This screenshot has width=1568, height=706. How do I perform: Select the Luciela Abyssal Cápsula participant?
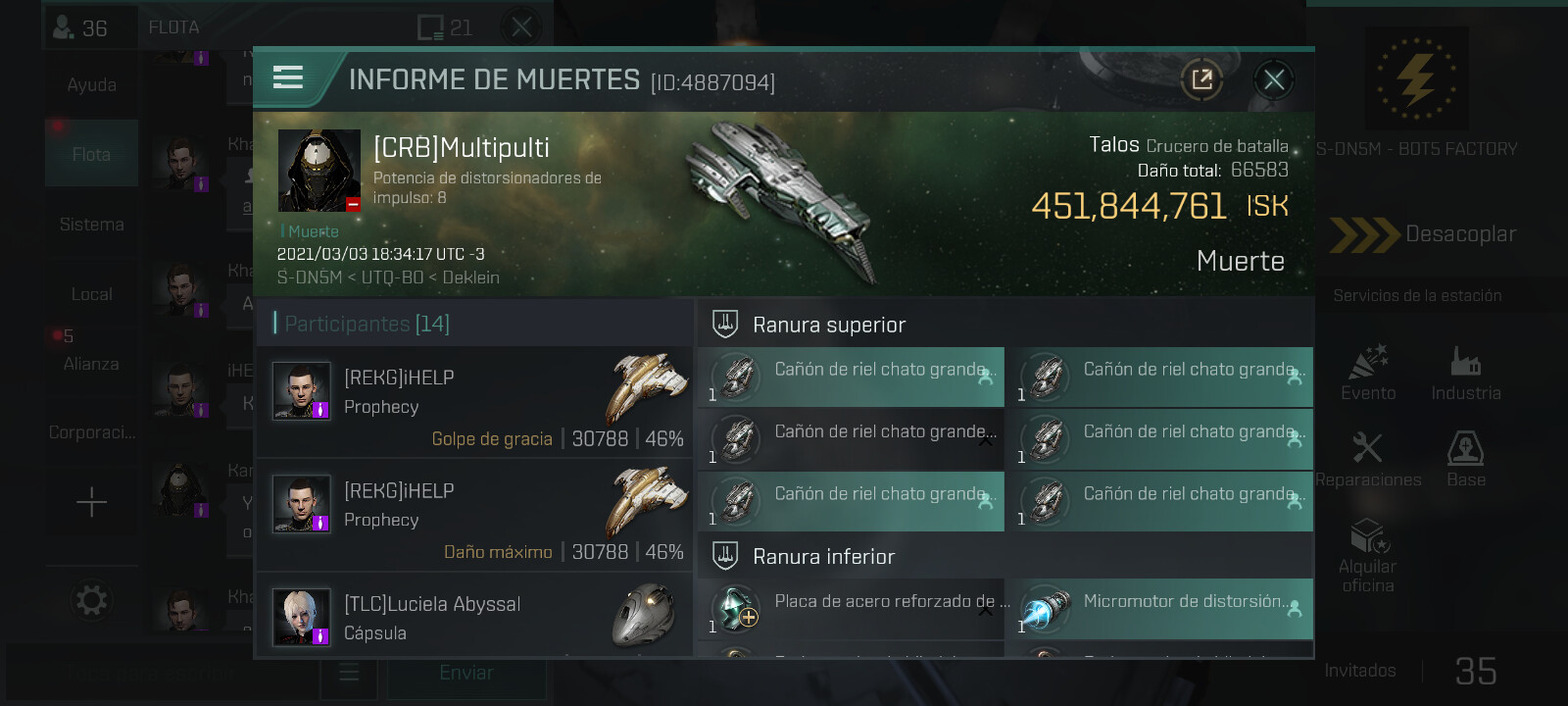pos(474,617)
